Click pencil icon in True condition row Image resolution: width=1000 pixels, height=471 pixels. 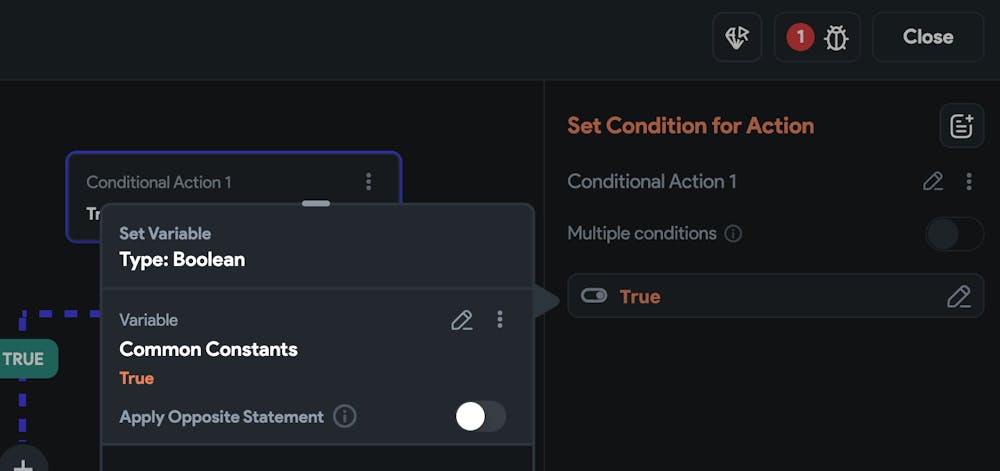958,297
